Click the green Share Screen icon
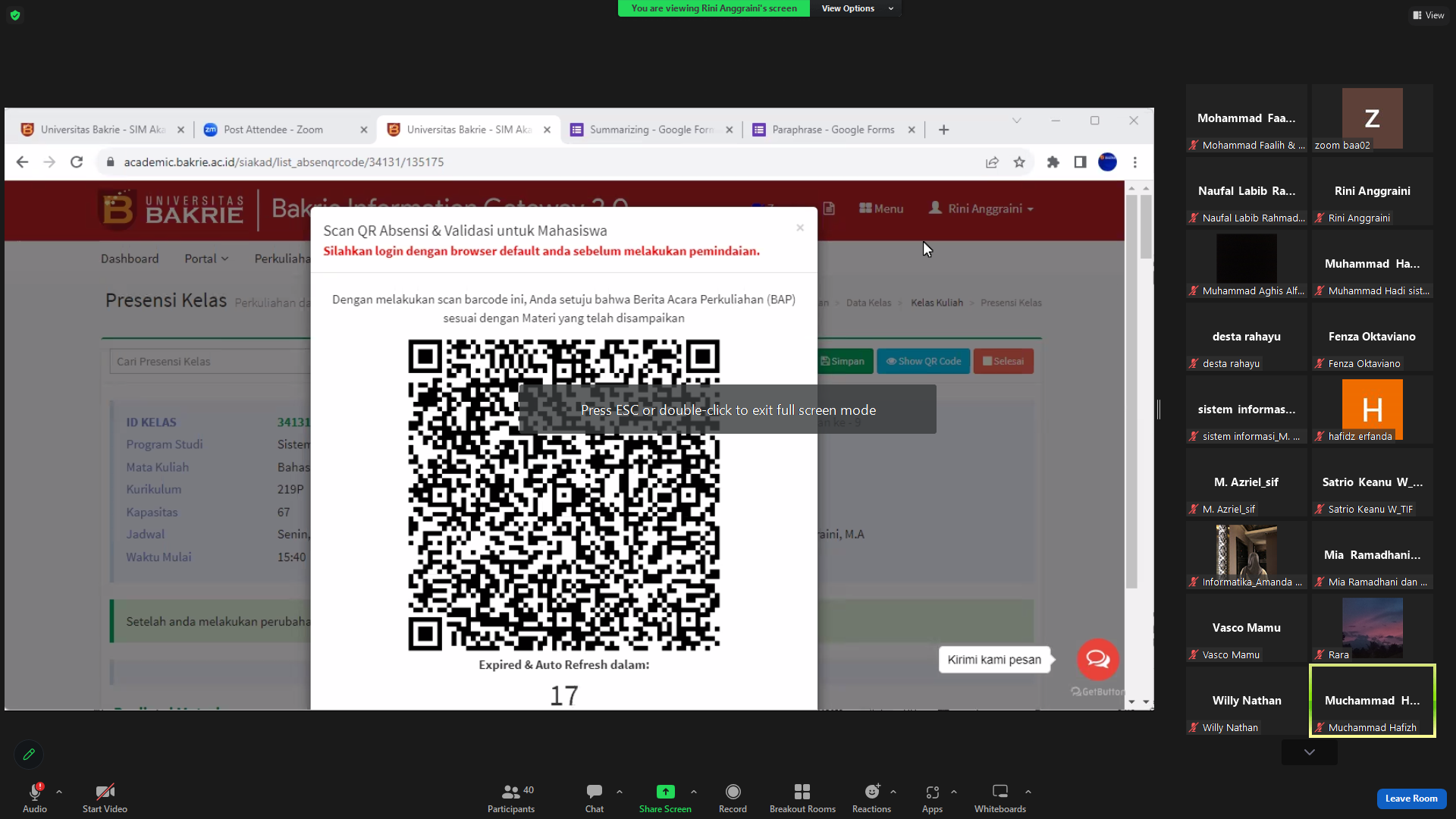The height and width of the screenshot is (819, 1456). click(665, 792)
